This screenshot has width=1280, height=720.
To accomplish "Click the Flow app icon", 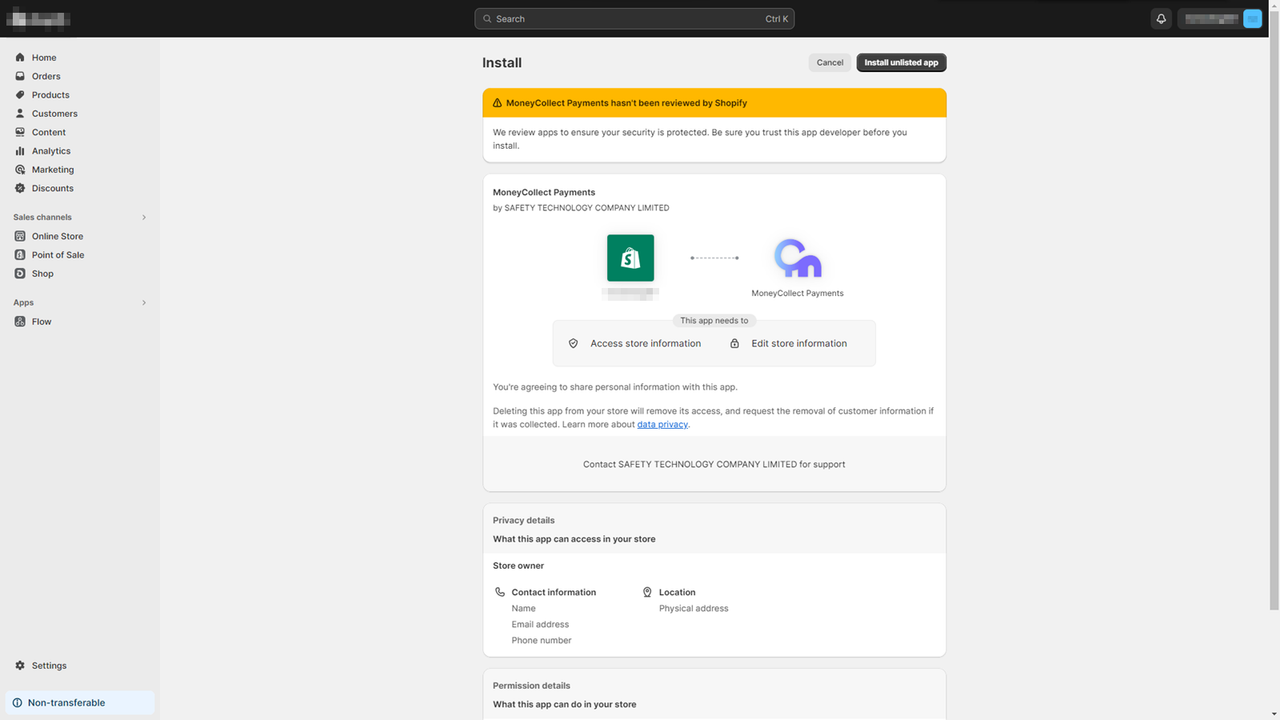I will (20, 322).
